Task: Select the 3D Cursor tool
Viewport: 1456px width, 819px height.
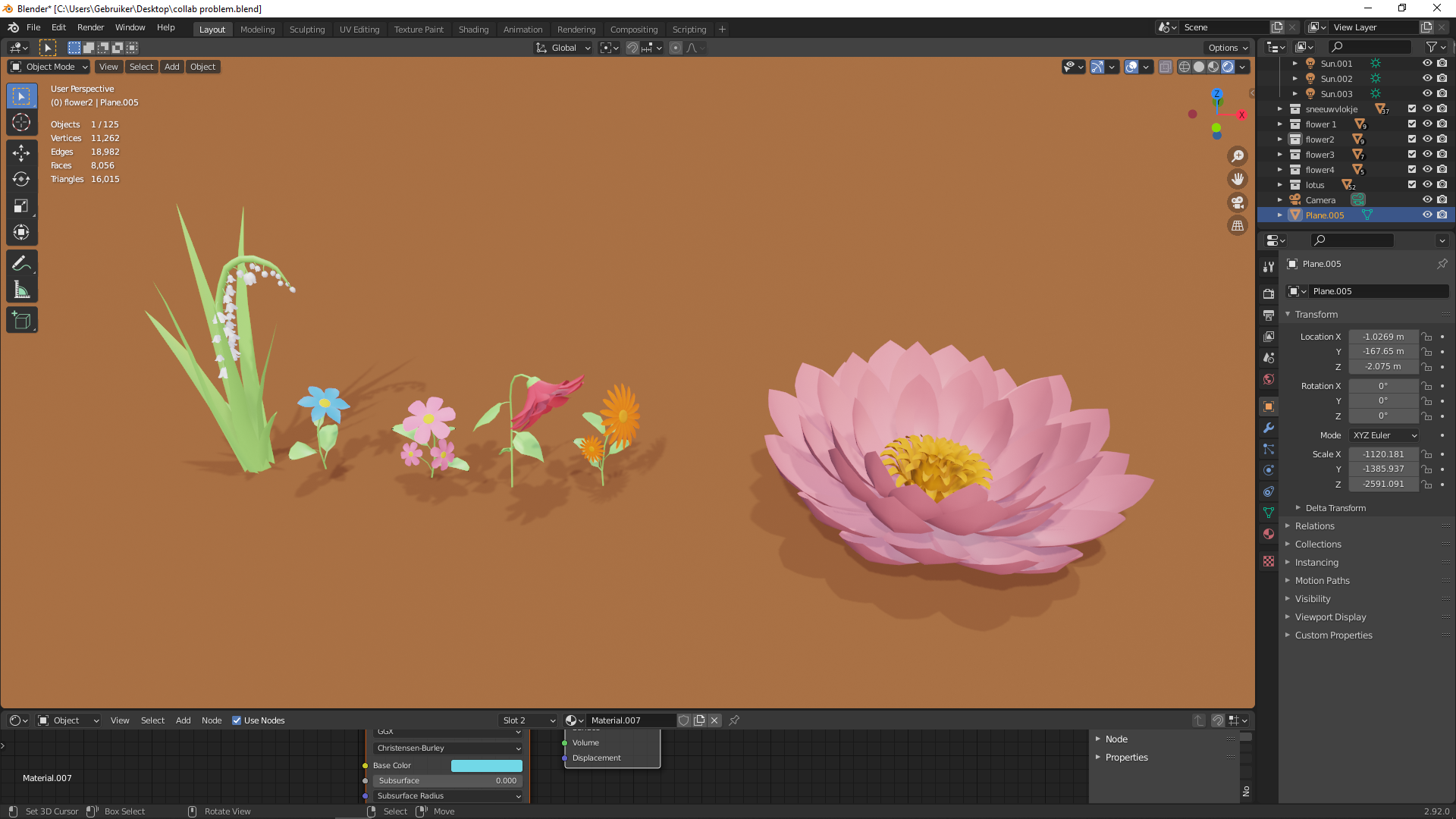Action: pyautogui.click(x=21, y=122)
